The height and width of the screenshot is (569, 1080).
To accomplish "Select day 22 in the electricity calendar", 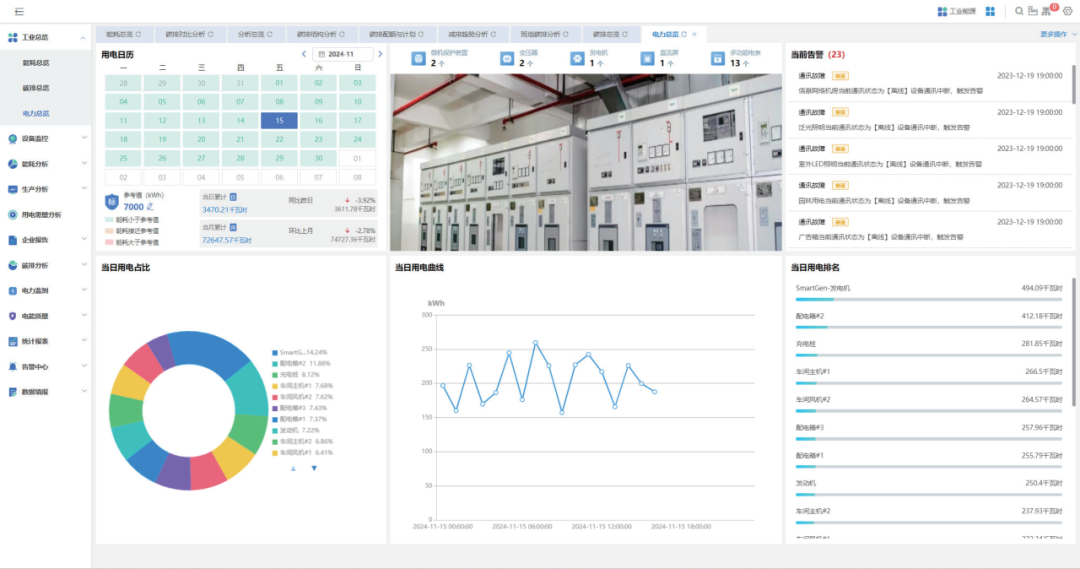I will pyautogui.click(x=279, y=139).
